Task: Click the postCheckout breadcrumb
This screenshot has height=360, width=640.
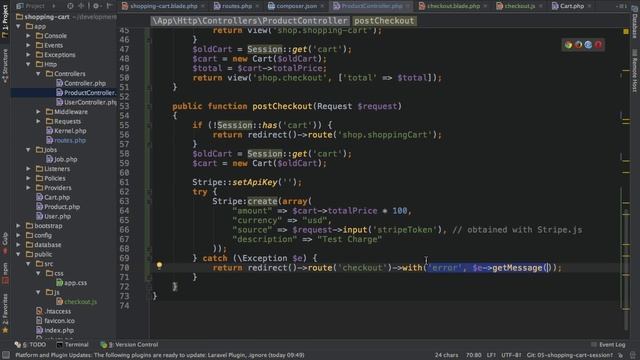Action: [x=384, y=21]
